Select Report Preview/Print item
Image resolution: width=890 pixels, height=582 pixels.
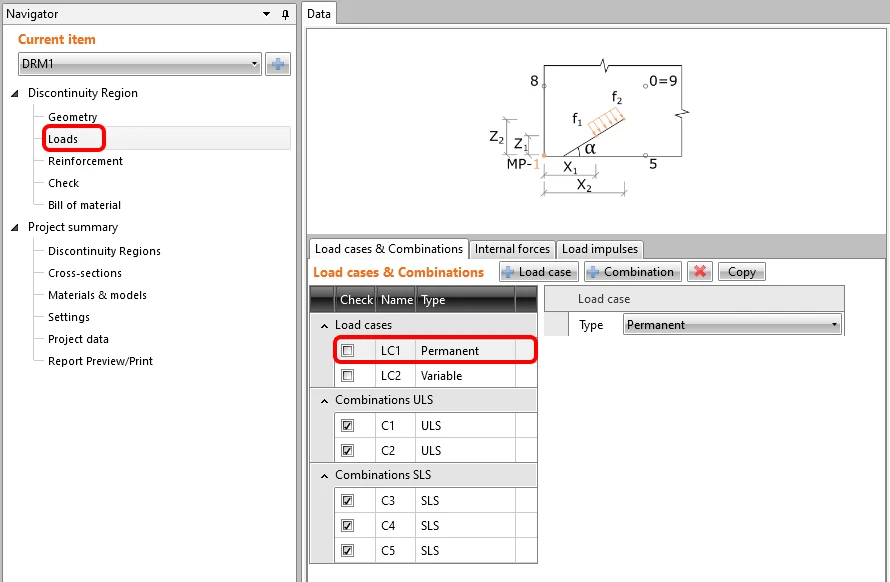coord(100,361)
